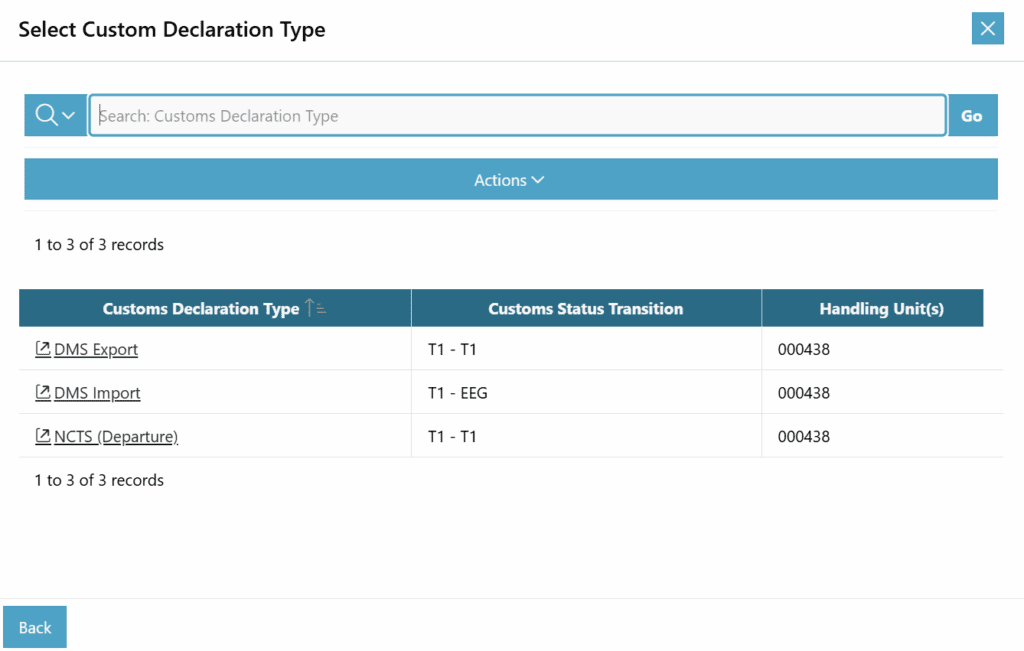1024x651 pixels.
Task: Click handling unit 000438 in DMS Export row
Action: click(x=804, y=350)
